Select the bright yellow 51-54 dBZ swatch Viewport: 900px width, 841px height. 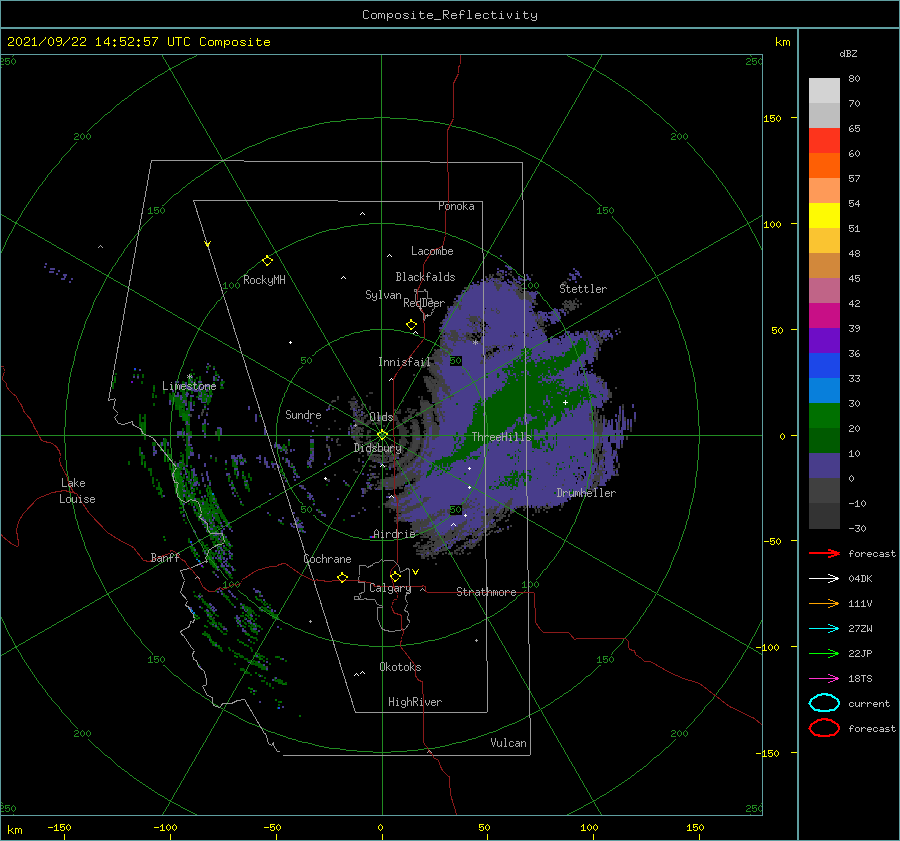(824, 216)
